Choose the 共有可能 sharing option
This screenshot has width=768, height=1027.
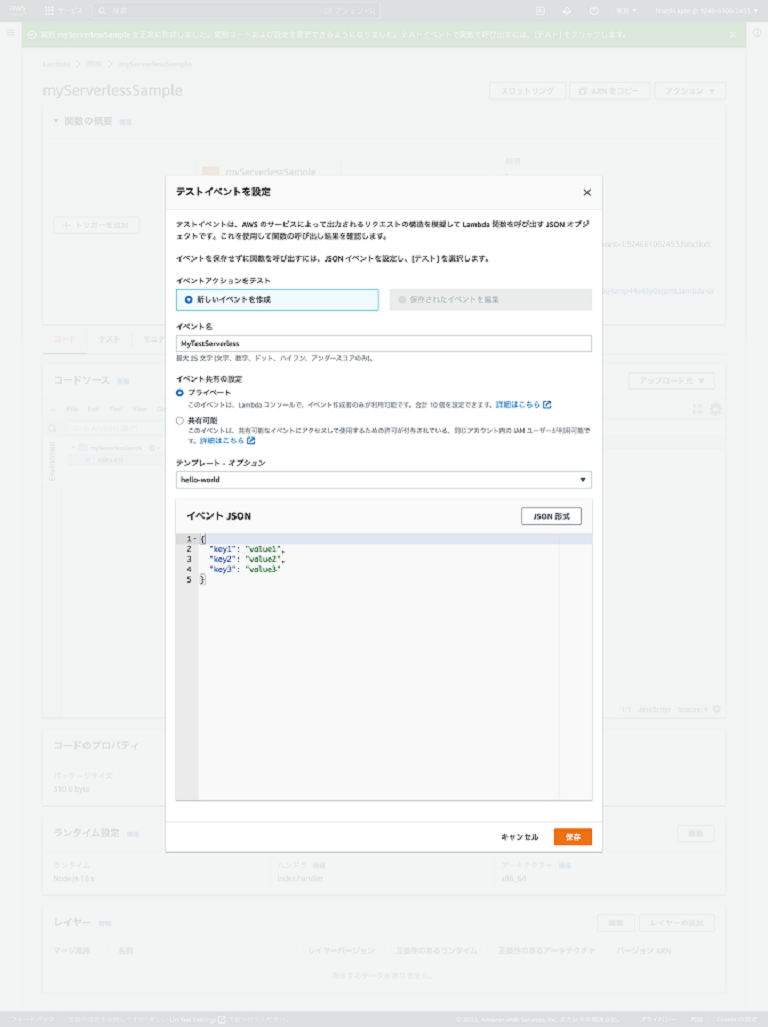179,420
